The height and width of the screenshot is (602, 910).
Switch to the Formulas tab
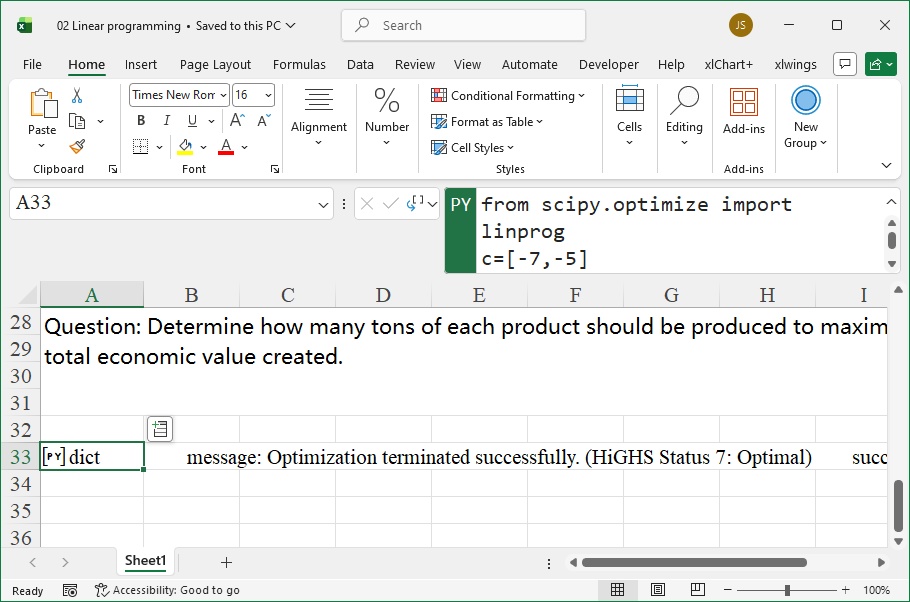(x=299, y=64)
